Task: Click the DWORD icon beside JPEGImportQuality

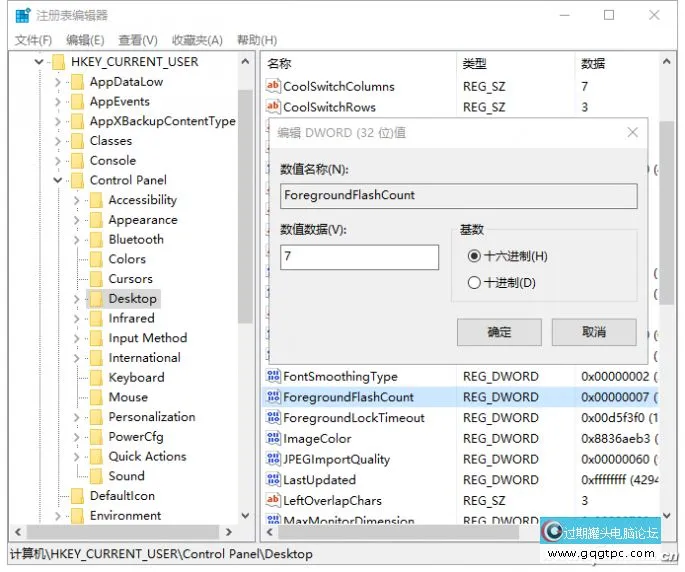Action: 273,460
